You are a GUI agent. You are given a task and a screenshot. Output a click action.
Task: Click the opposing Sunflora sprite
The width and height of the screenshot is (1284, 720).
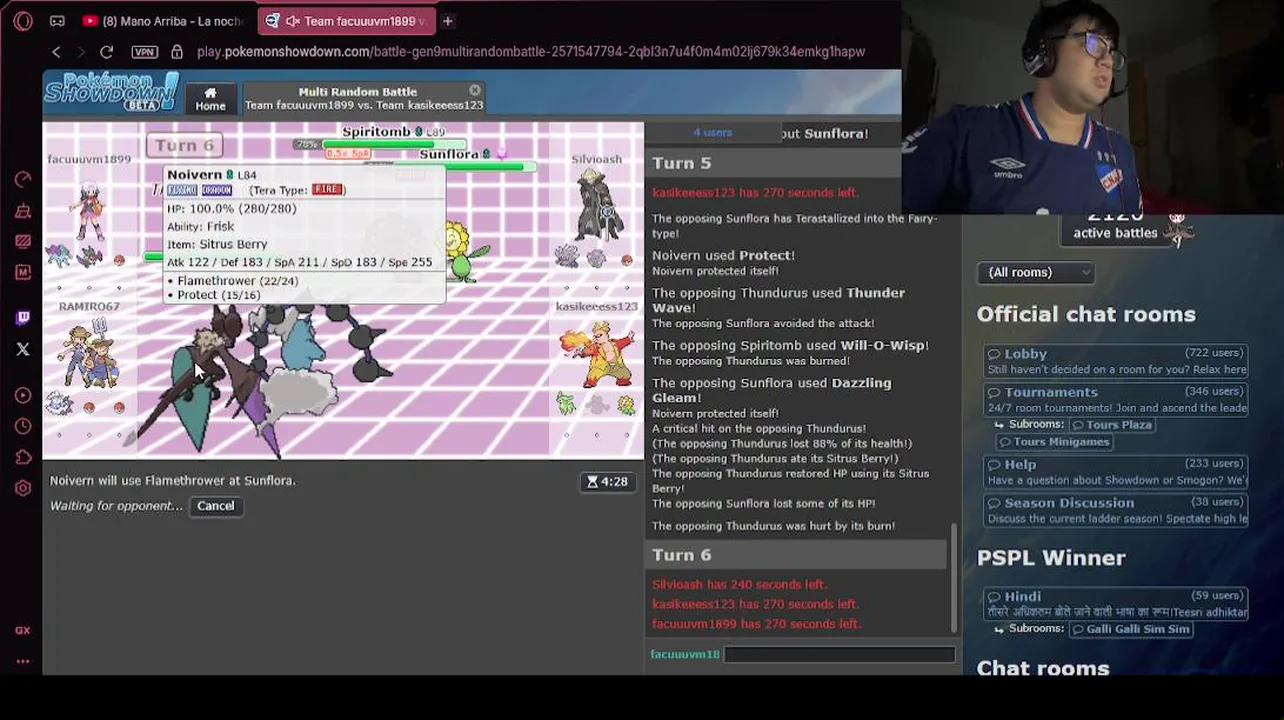[x=463, y=250]
